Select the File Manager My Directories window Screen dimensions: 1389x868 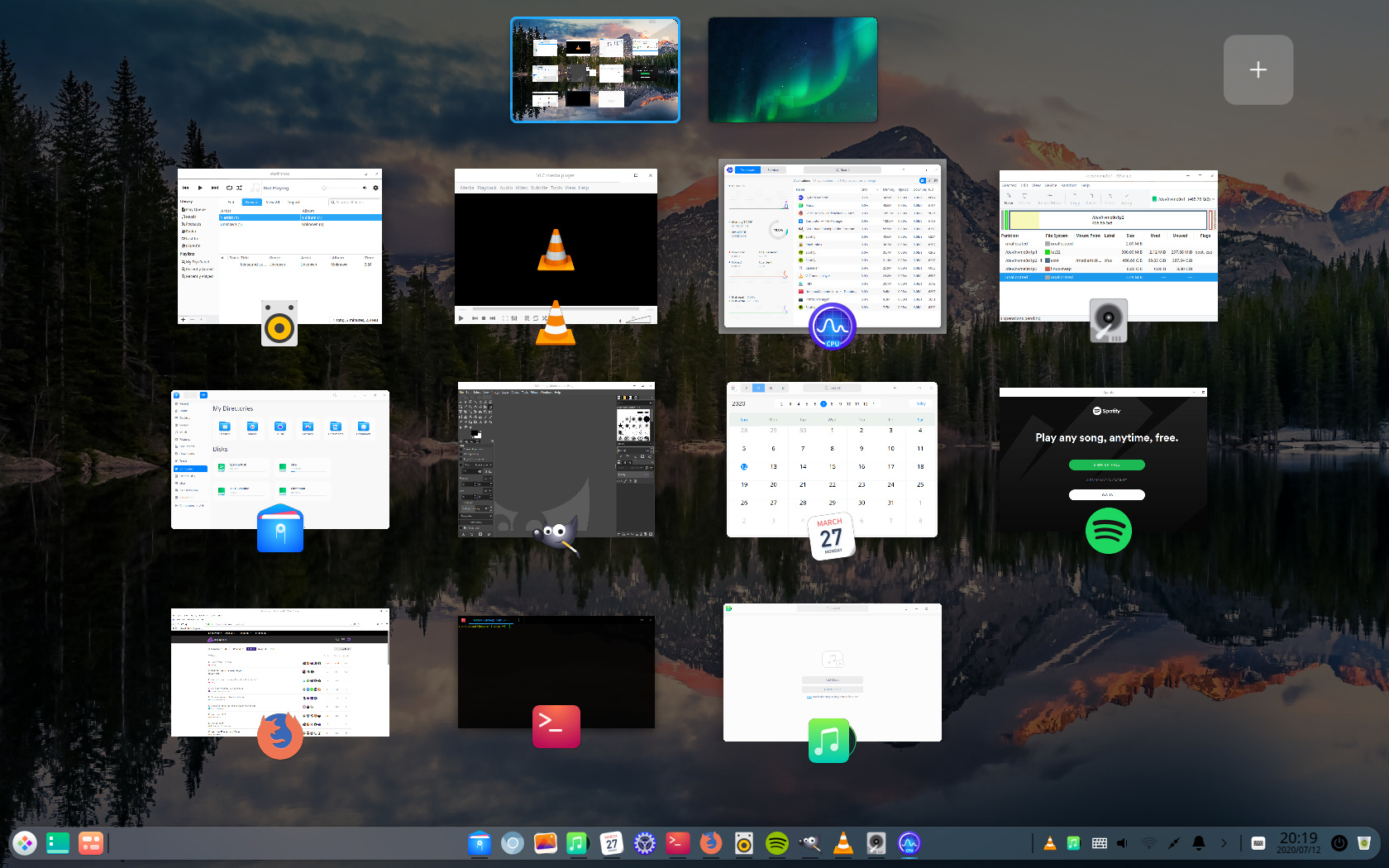tap(280, 460)
